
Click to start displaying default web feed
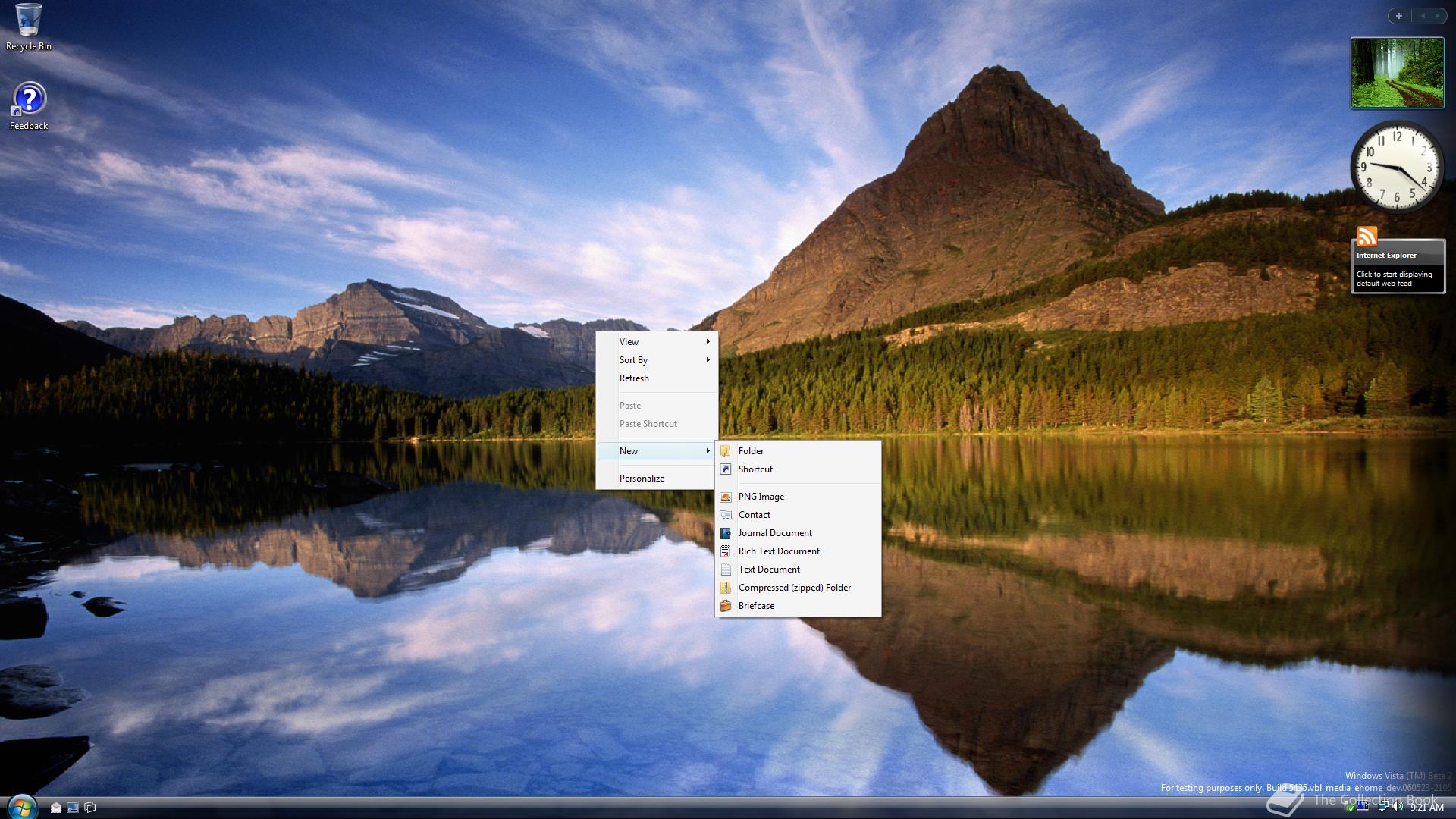click(x=1394, y=279)
